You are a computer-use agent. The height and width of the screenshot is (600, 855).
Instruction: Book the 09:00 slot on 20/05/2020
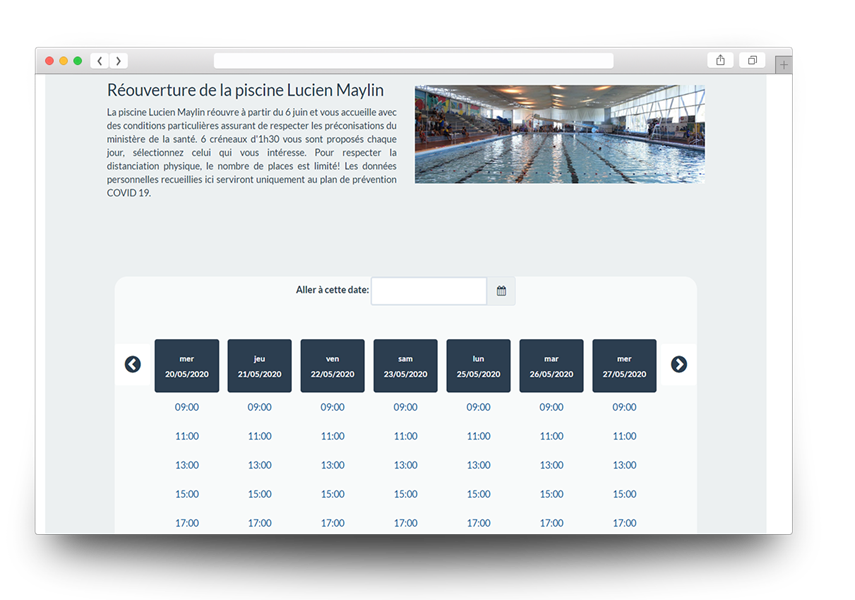coord(186,407)
